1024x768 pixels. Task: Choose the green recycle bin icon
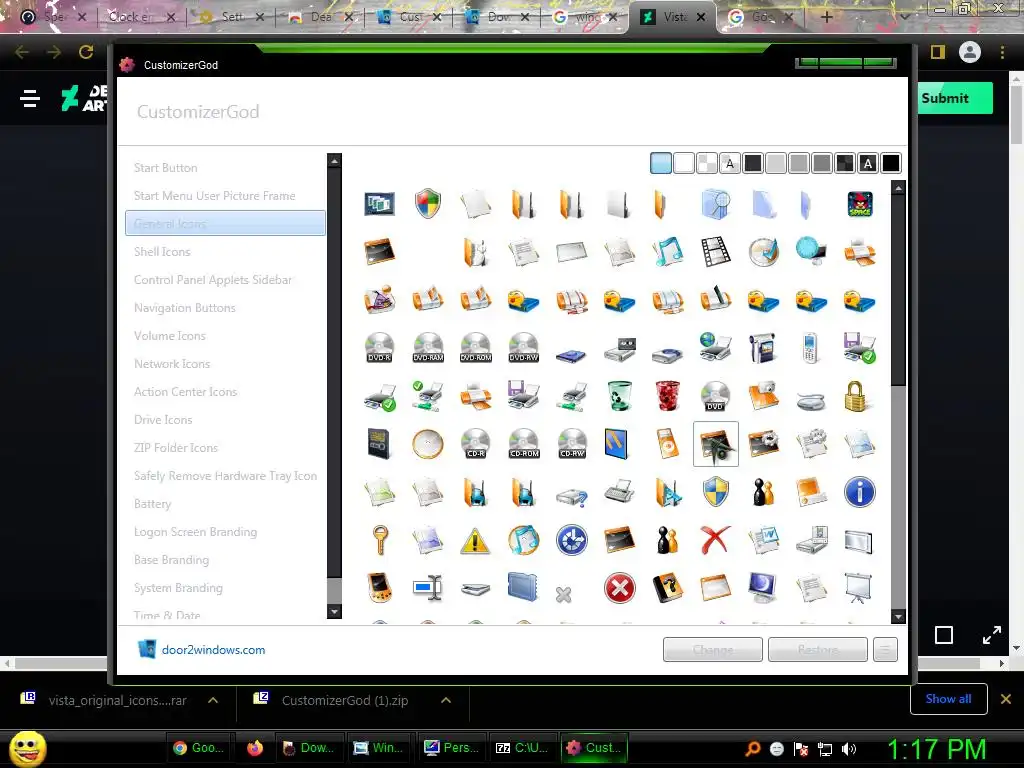(619, 396)
